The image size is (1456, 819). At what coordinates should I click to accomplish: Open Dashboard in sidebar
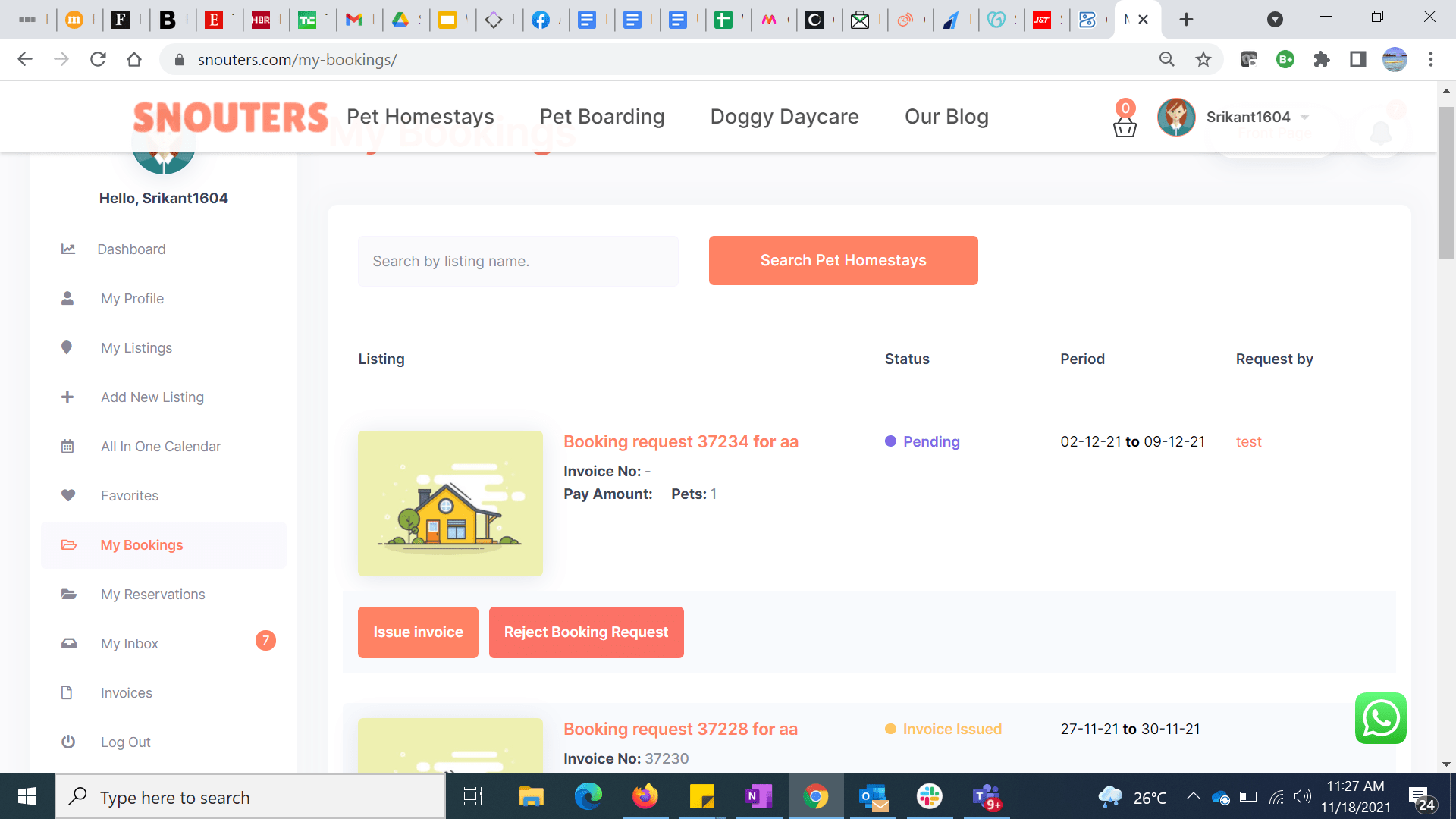(131, 249)
